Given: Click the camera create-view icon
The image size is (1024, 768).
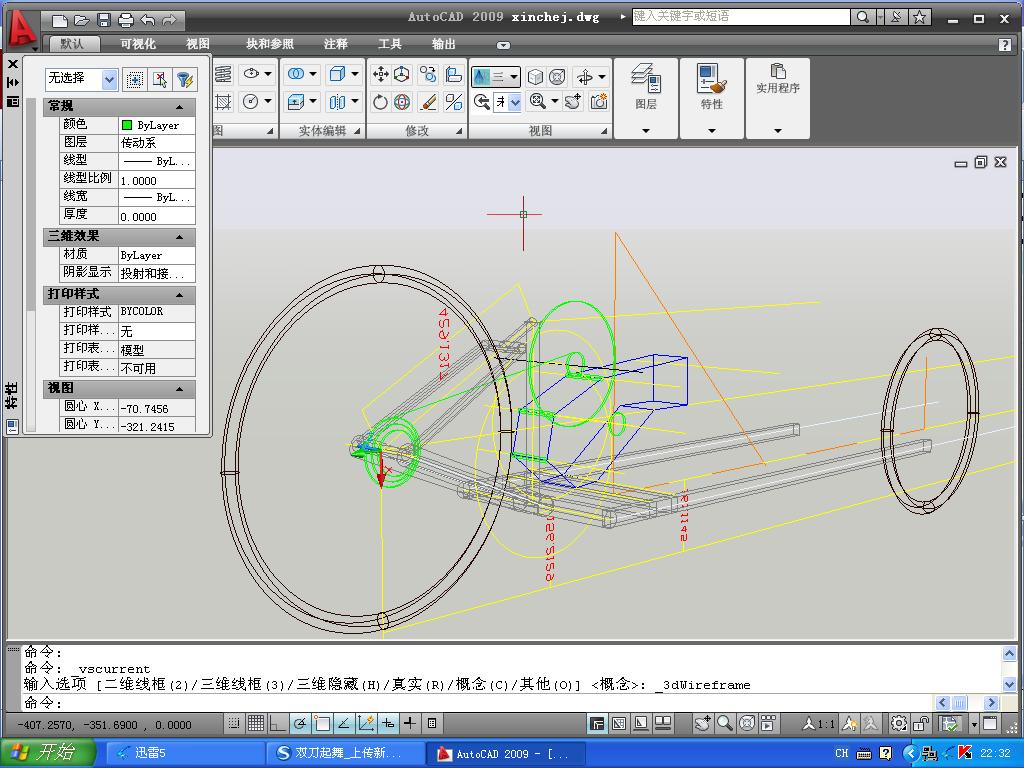Looking at the screenshot, I should pyautogui.click(x=599, y=101).
